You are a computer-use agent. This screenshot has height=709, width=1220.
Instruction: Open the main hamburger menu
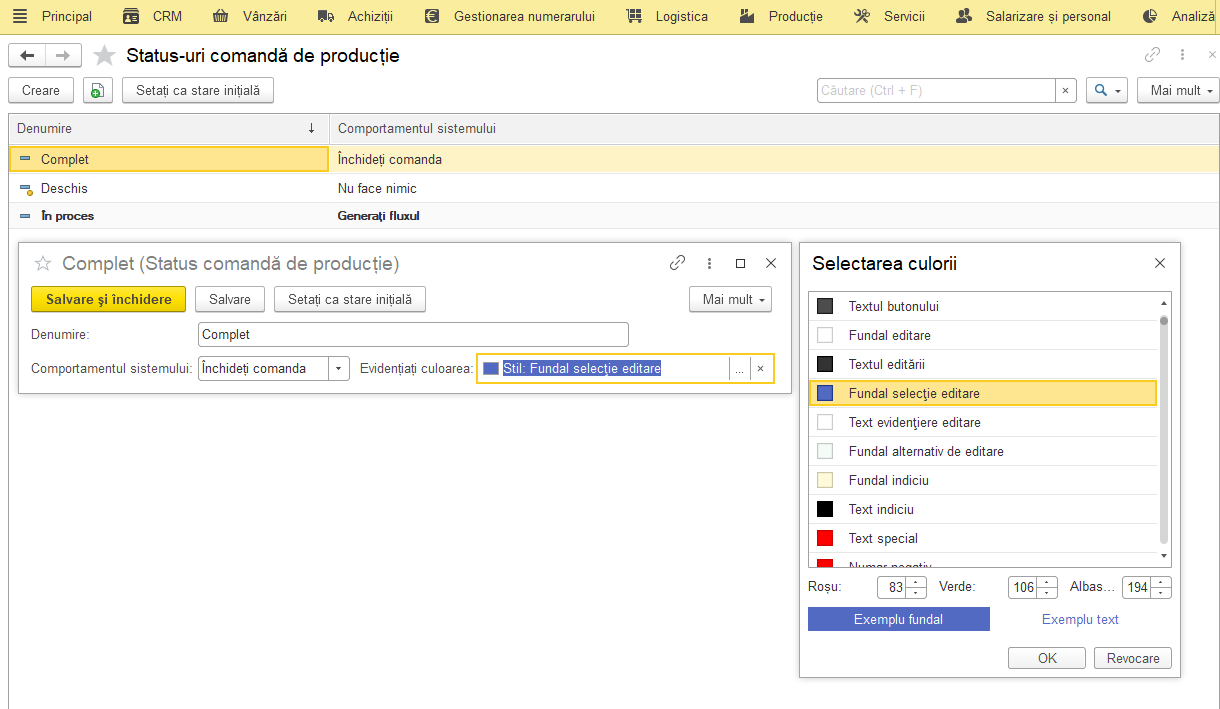pos(20,16)
